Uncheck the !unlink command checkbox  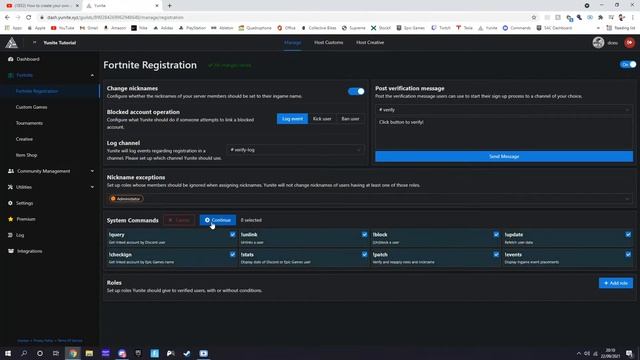(x=364, y=235)
